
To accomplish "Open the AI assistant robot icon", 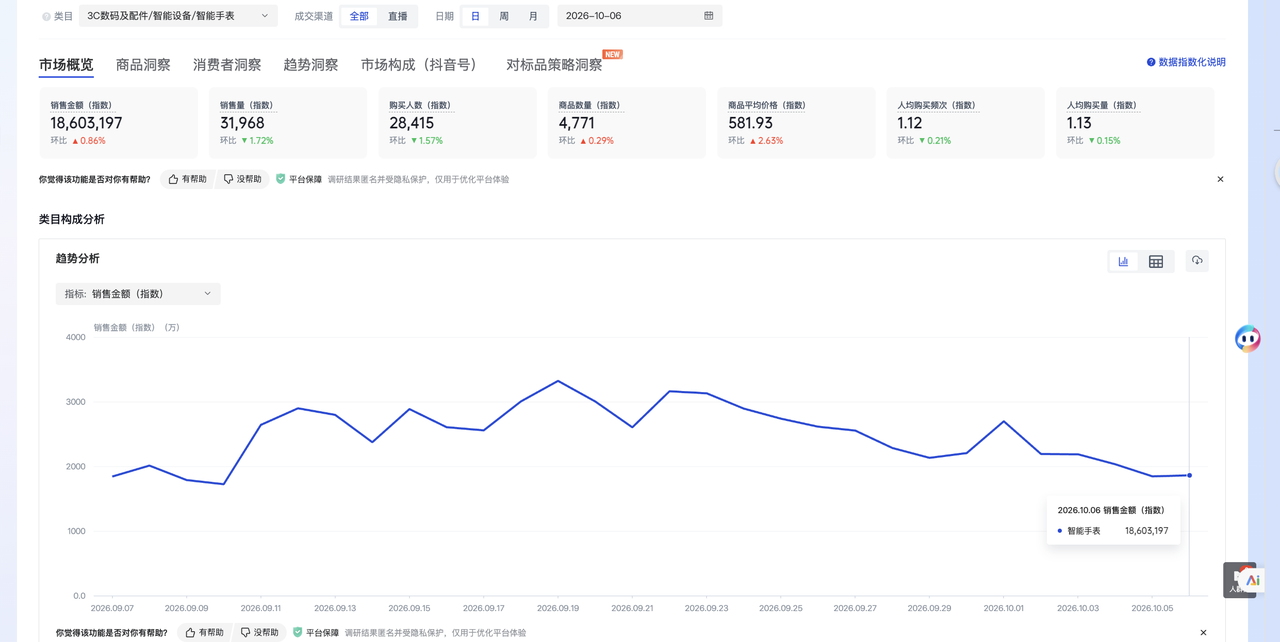I will (1248, 339).
